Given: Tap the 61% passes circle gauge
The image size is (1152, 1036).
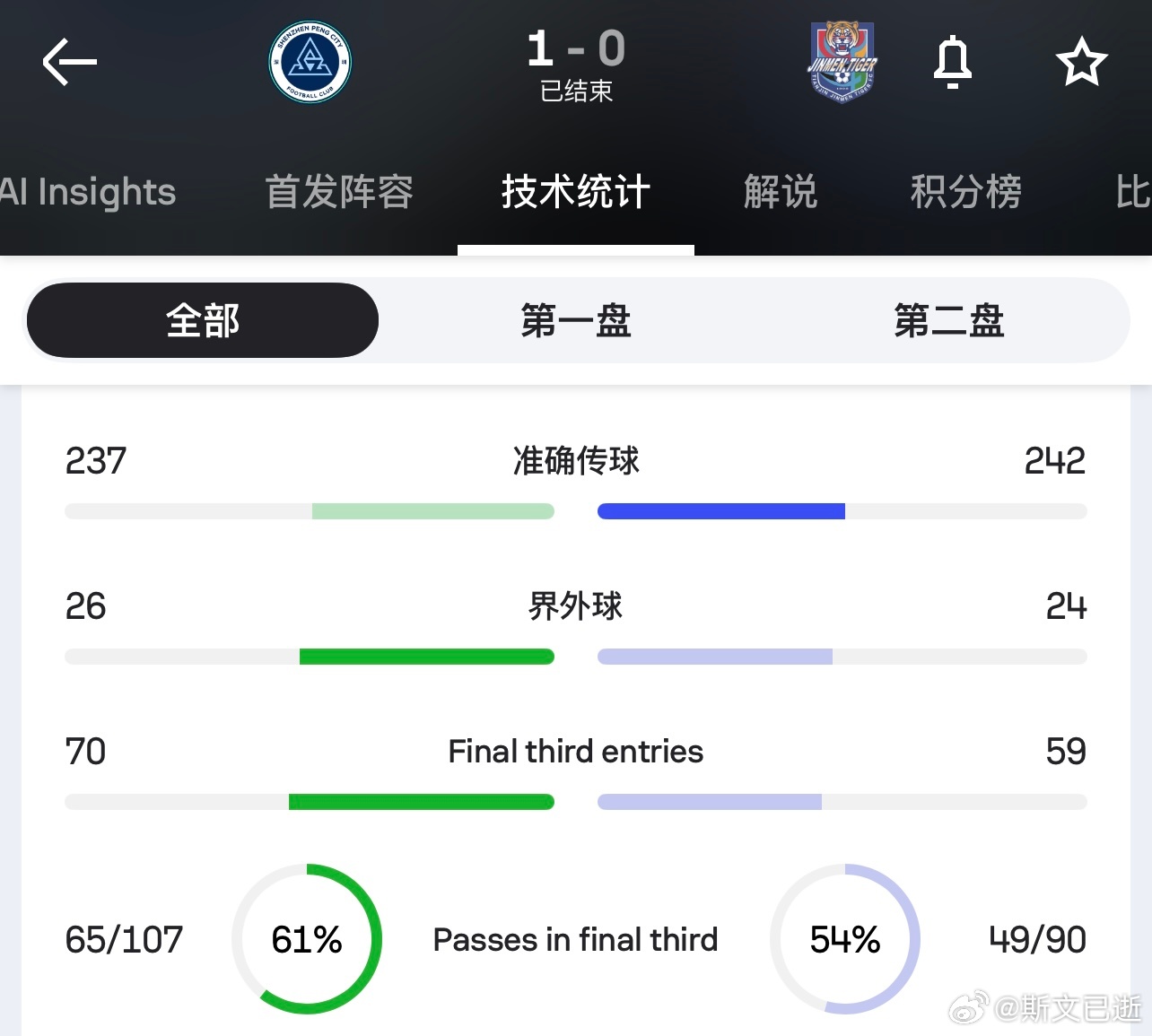Looking at the screenshot, I should [307, 939].
